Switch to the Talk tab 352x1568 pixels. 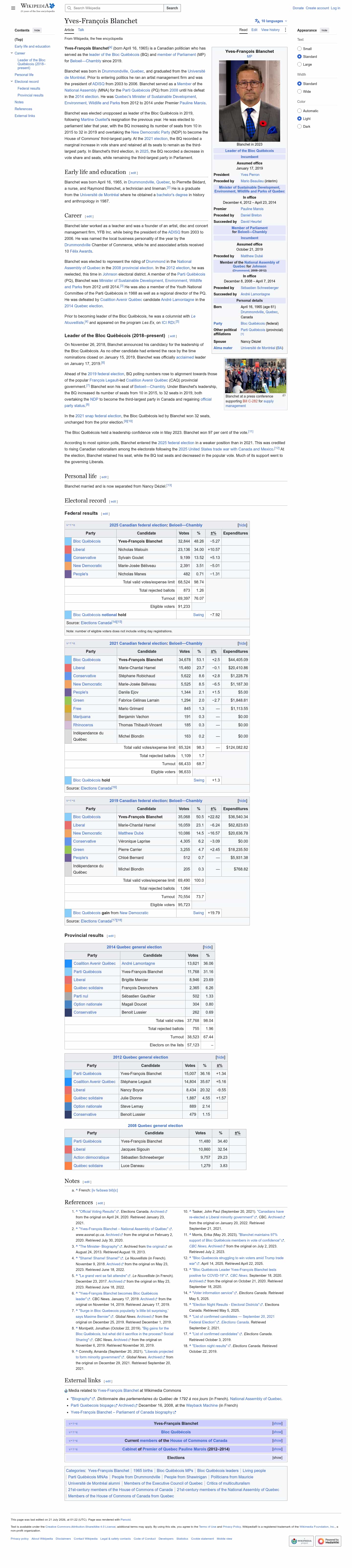click(81, 29)
